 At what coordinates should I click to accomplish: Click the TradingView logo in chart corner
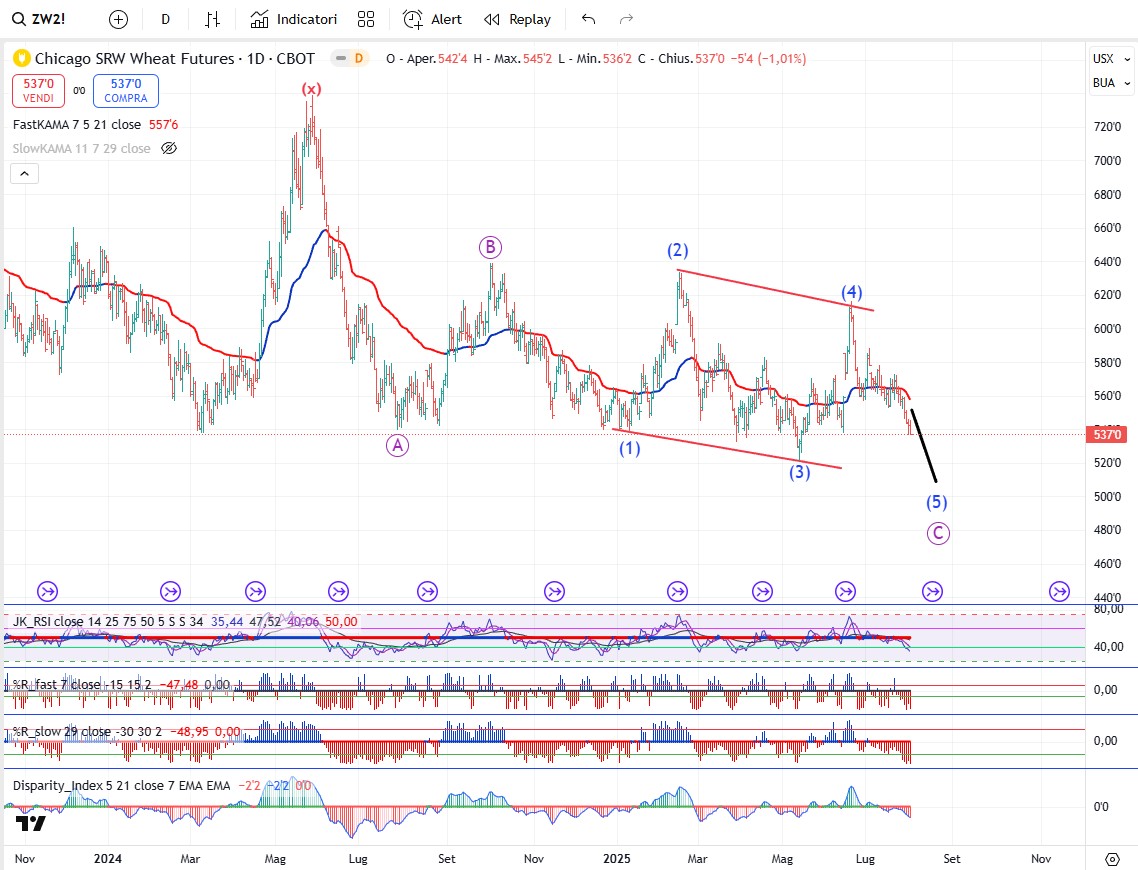coord(31,823)
